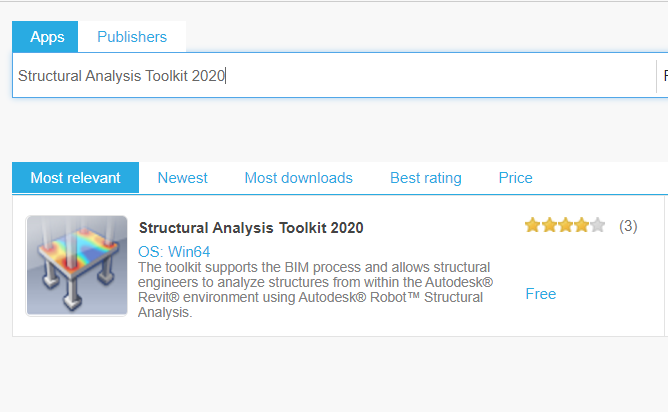Click the toolkit description paragraph text
This screenshot has height=412, width=668.
[x=315, y=290]
